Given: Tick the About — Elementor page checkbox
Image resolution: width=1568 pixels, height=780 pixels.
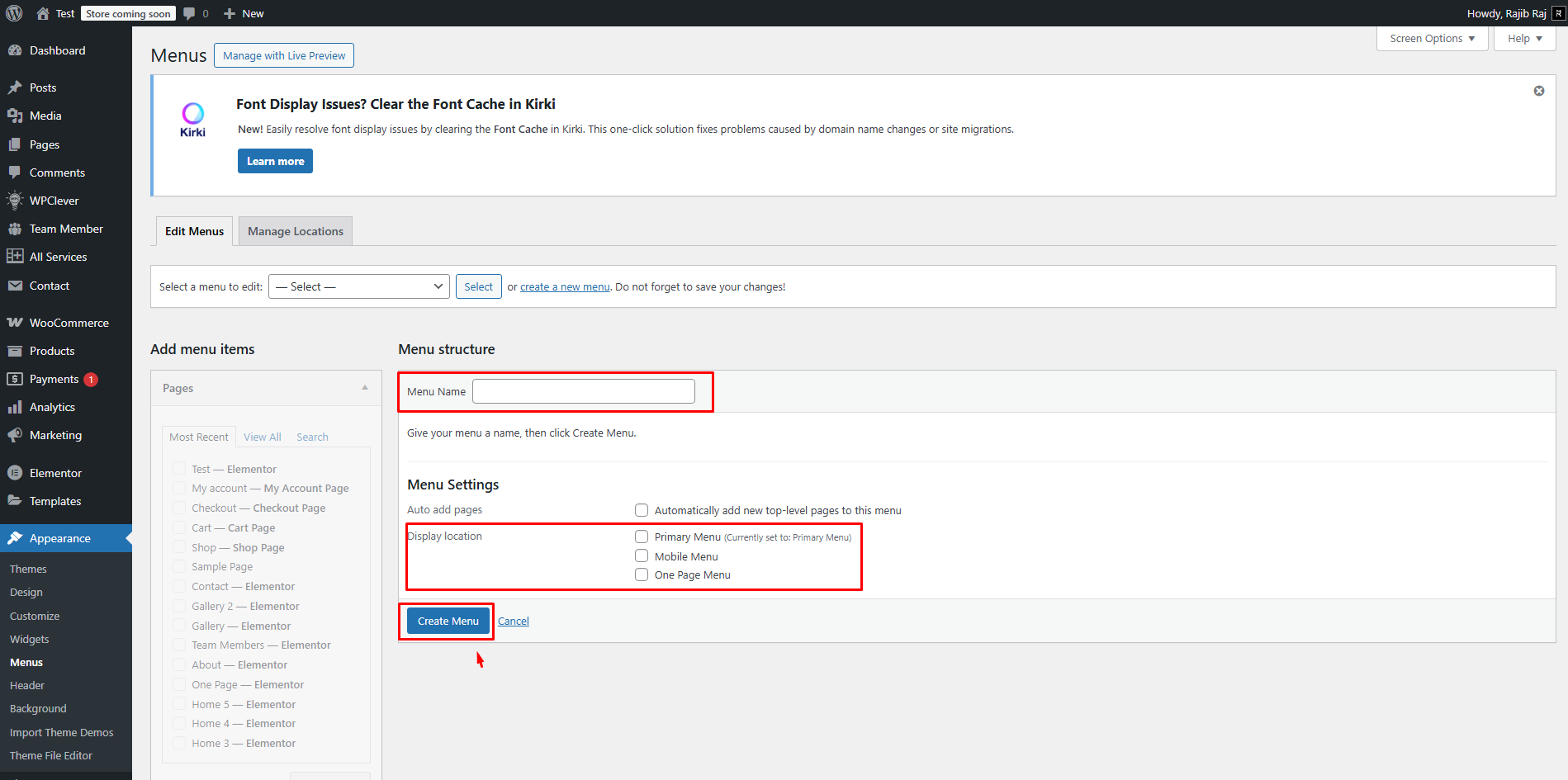Looking at the screenshot, I should (179, 664).
